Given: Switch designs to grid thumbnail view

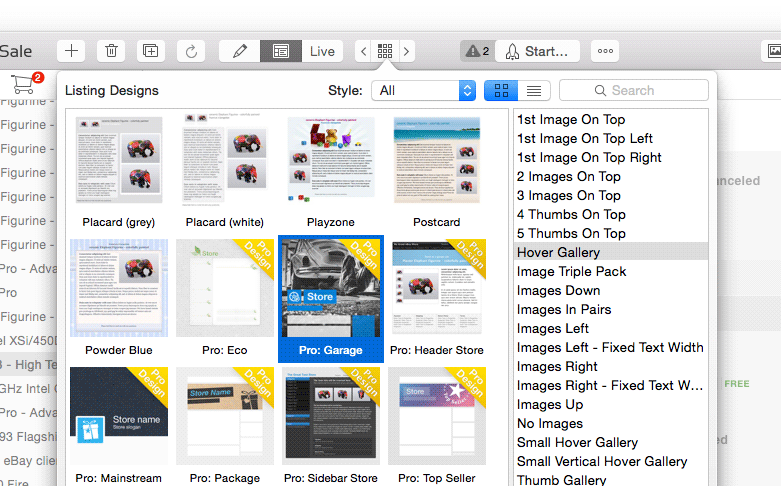Looking at the screenshot, I should 501,90.
